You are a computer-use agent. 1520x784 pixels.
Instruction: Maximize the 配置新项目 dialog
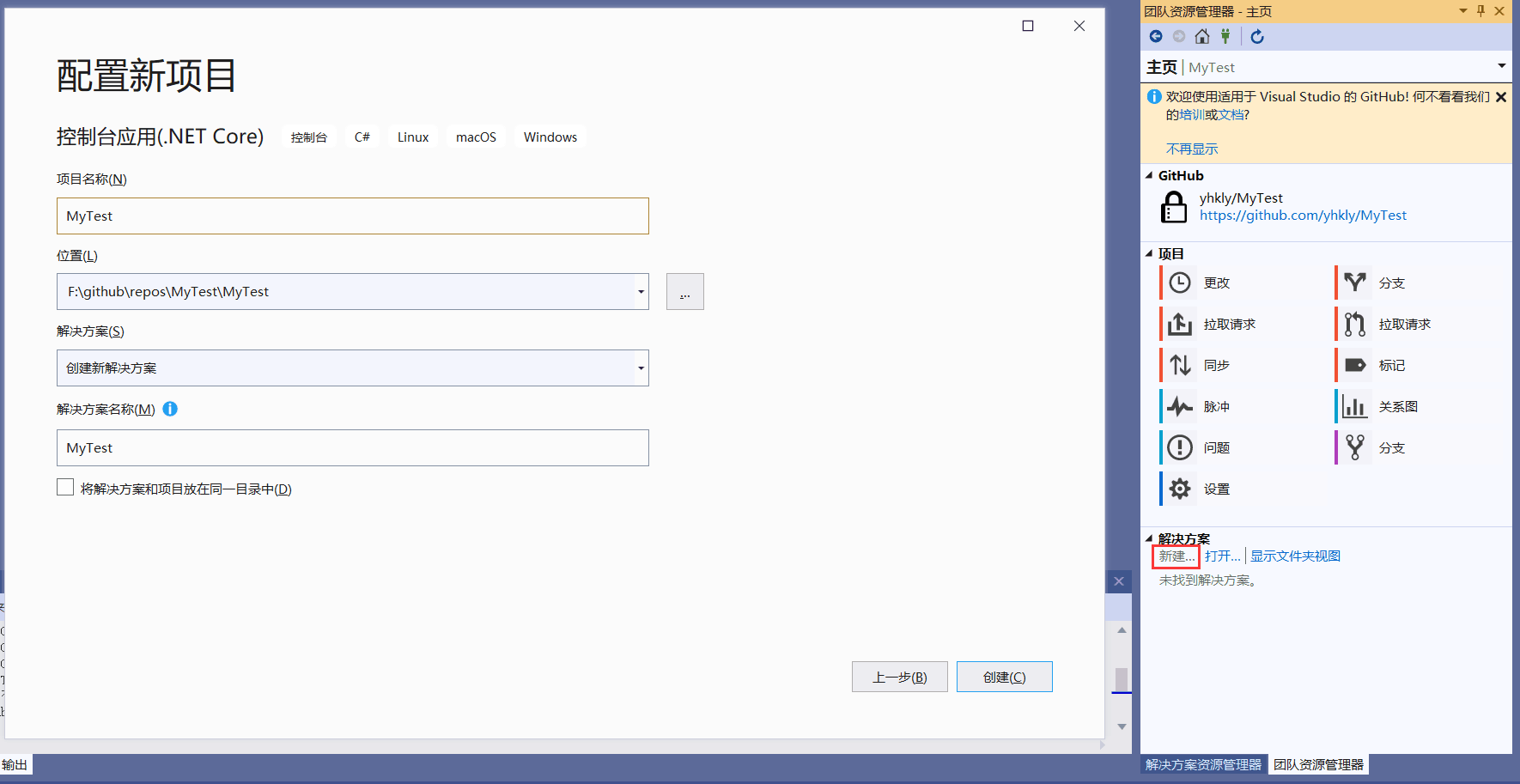click(1028, 26)
